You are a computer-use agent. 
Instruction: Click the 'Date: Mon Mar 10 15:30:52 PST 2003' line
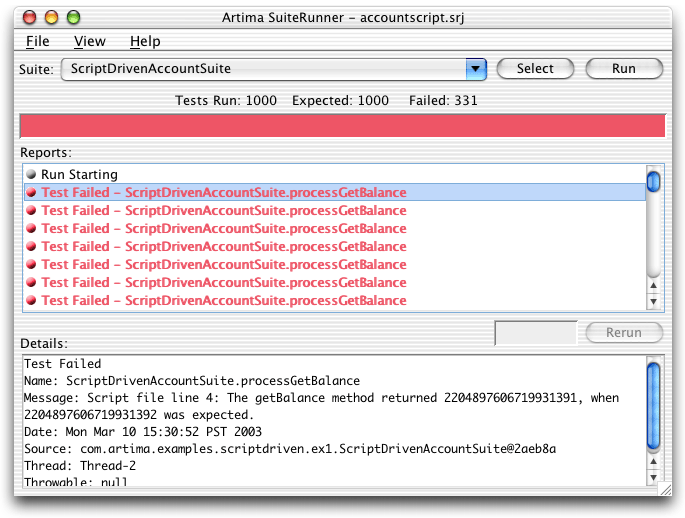[x=143, y=432]
